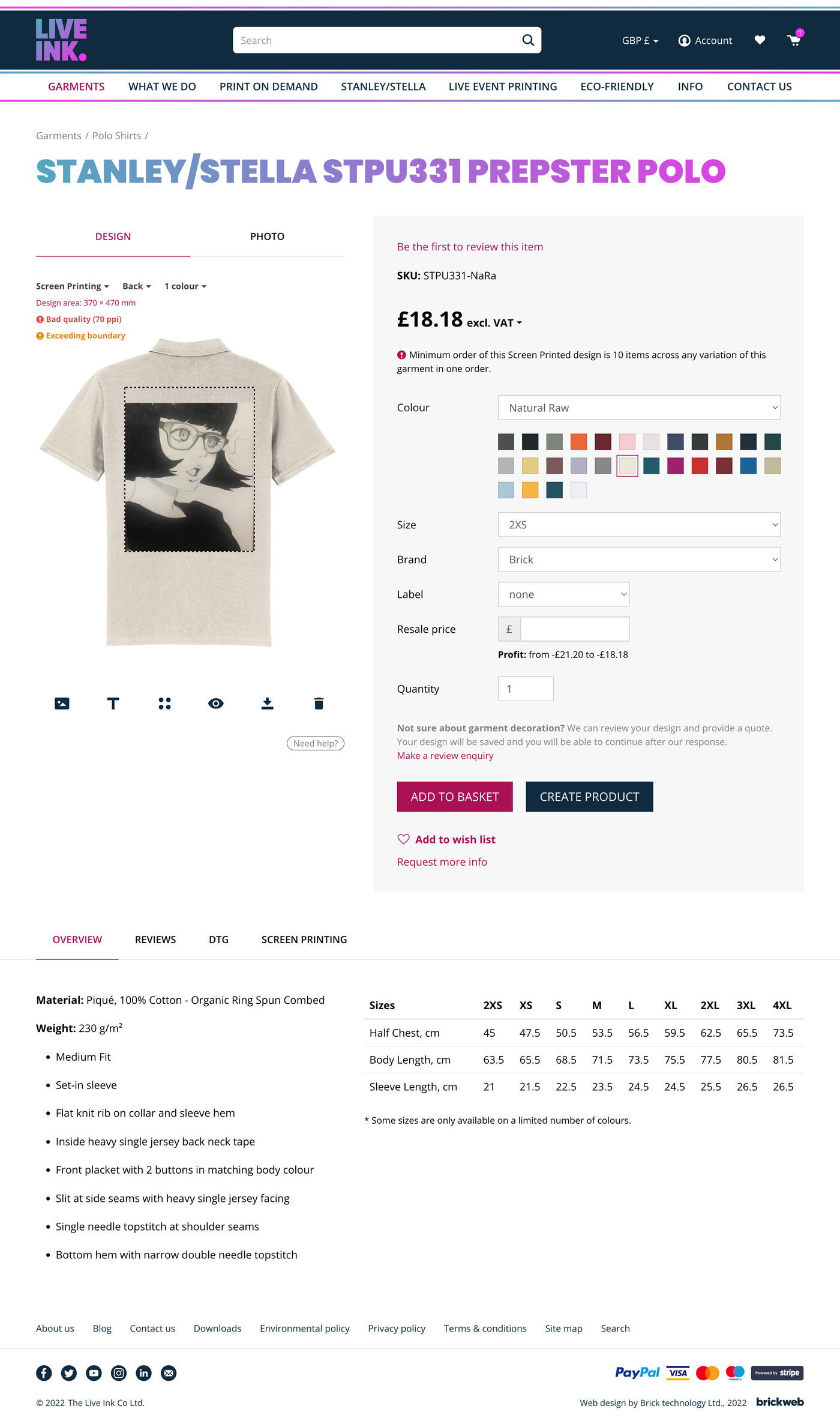Click the Add to Basket button
This screenshot has width=840, height=1424.
pyautogui.click(x=455, y=797)
